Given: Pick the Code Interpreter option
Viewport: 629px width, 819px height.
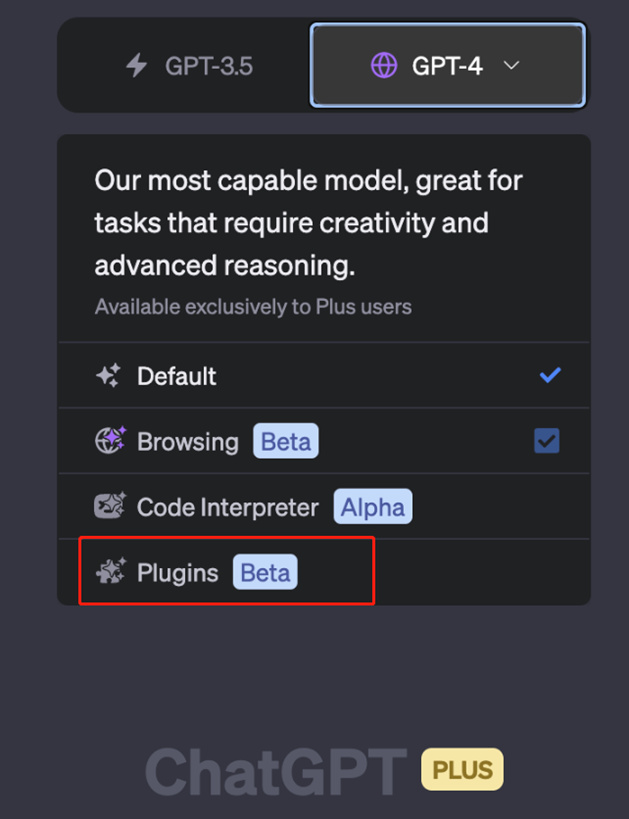Looking at the screenshot, I should coord(324,506).
